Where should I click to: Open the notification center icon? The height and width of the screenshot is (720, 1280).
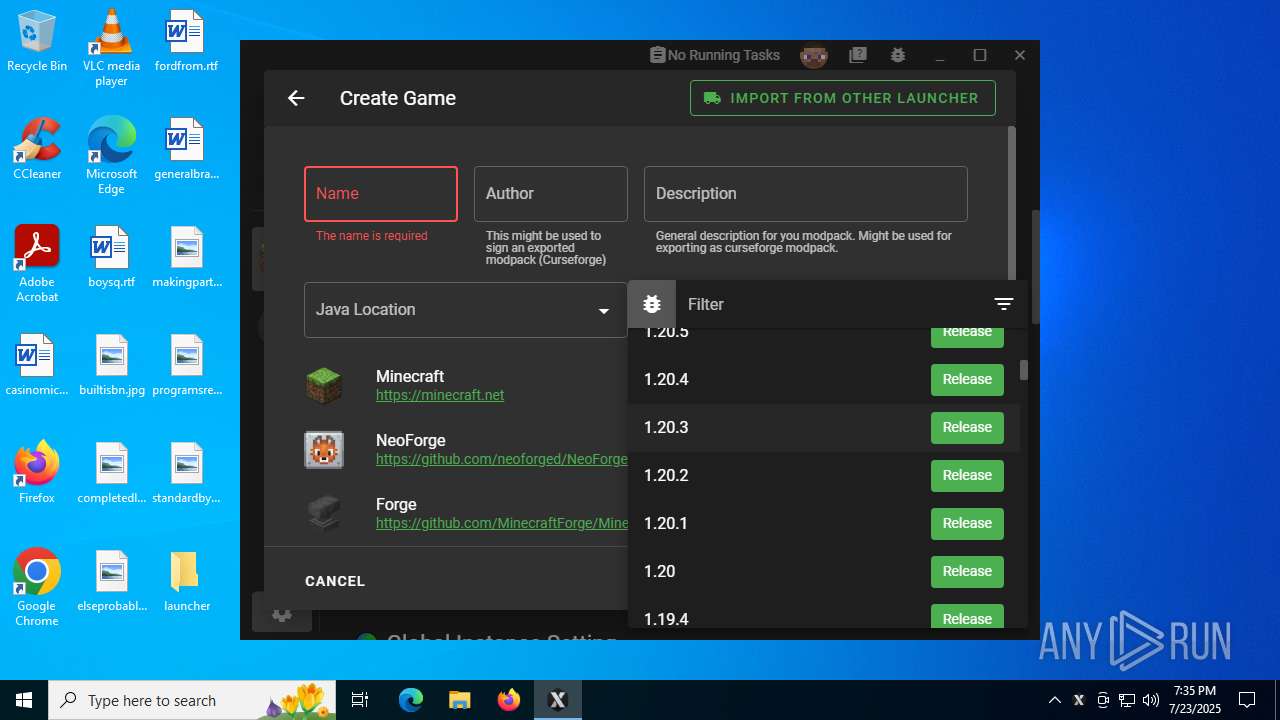[x=1247, y=700]
